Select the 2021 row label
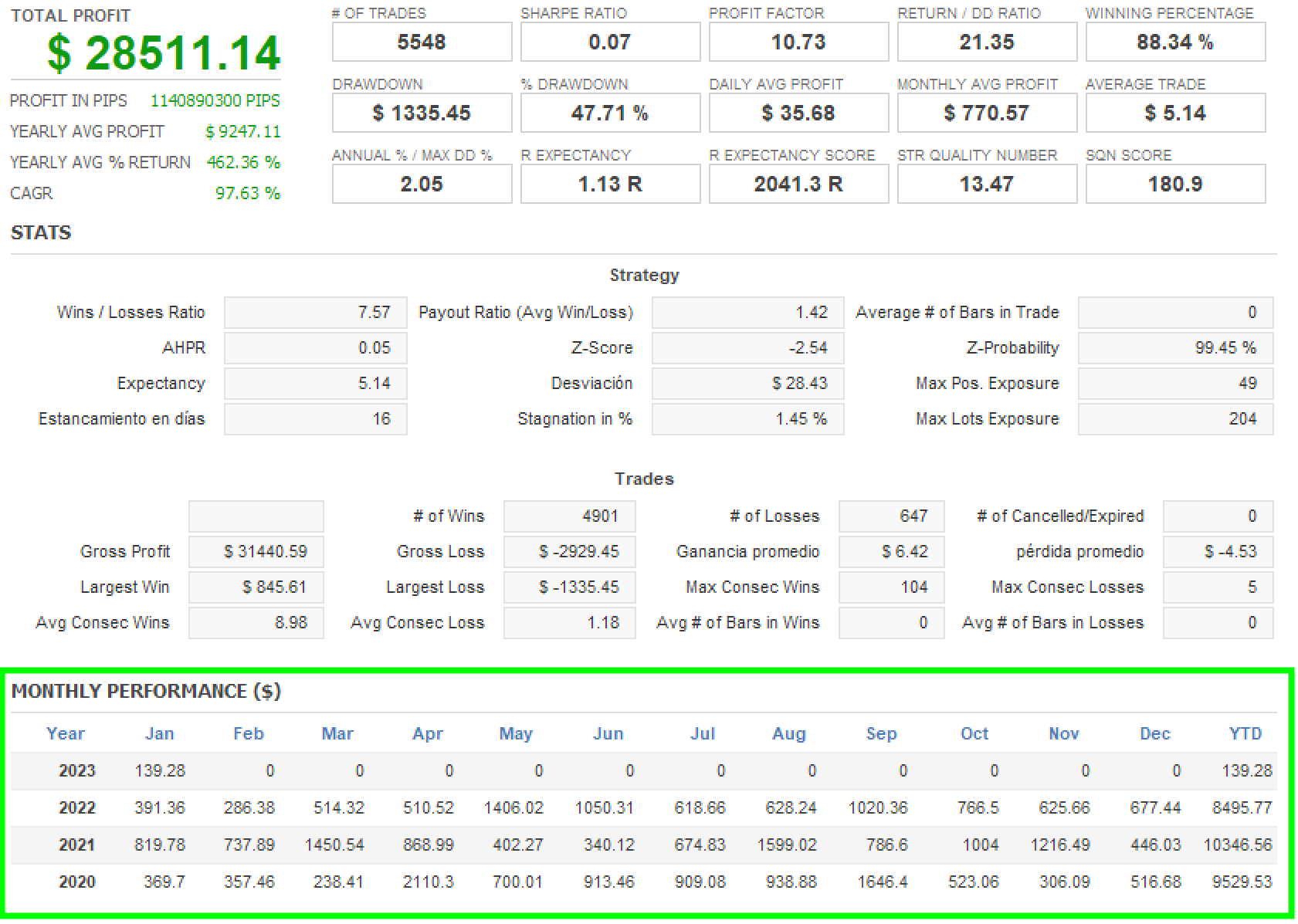 coord(77,845)
